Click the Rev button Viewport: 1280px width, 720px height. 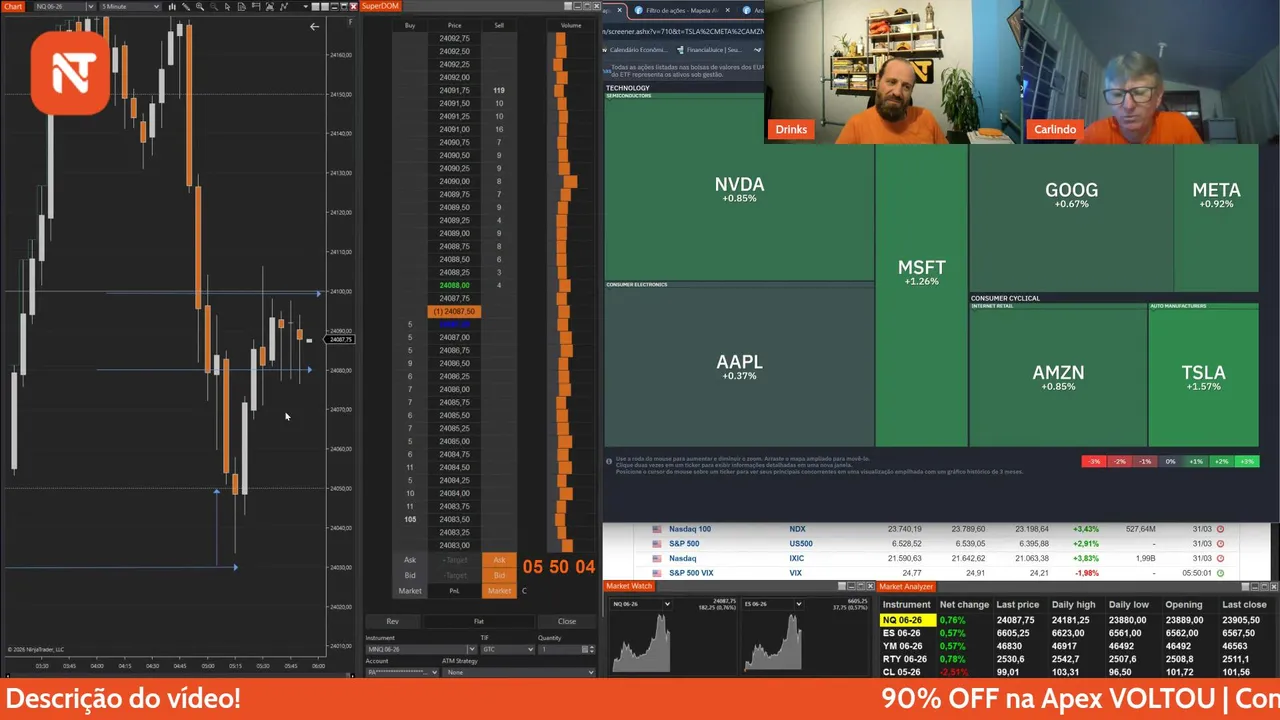click(392, 621)
